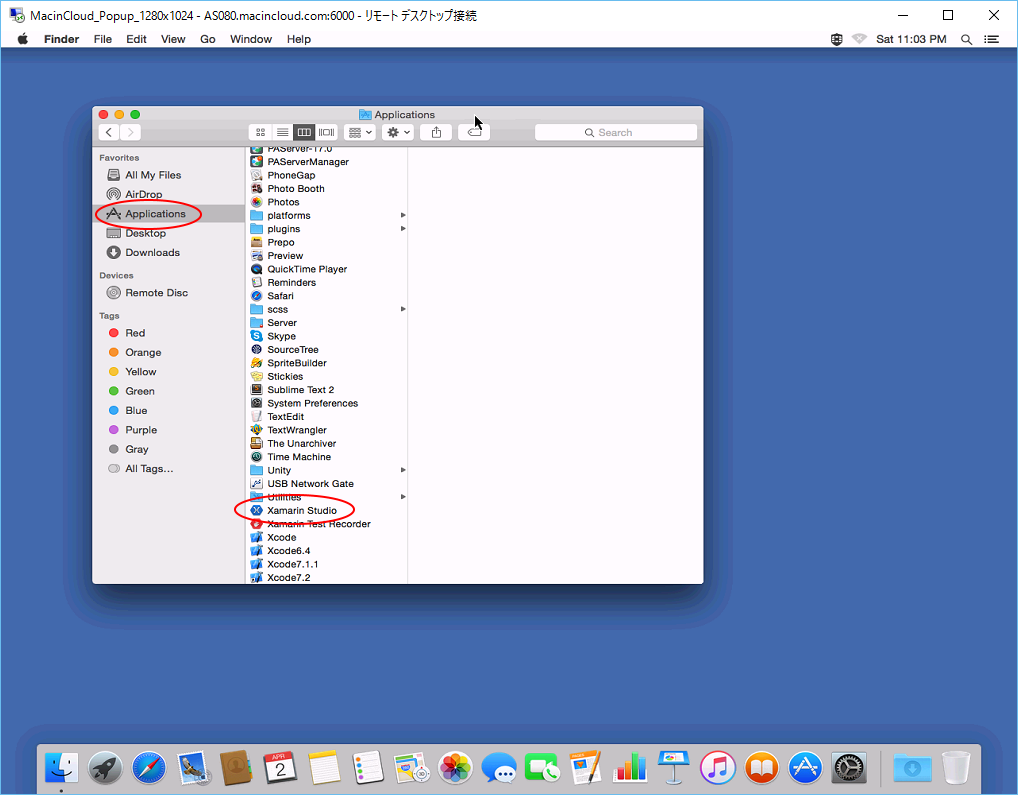Select Xcode6.4 in the file list
The width and height of the screenshot is (1018, 795).
[x=280, y=550]
